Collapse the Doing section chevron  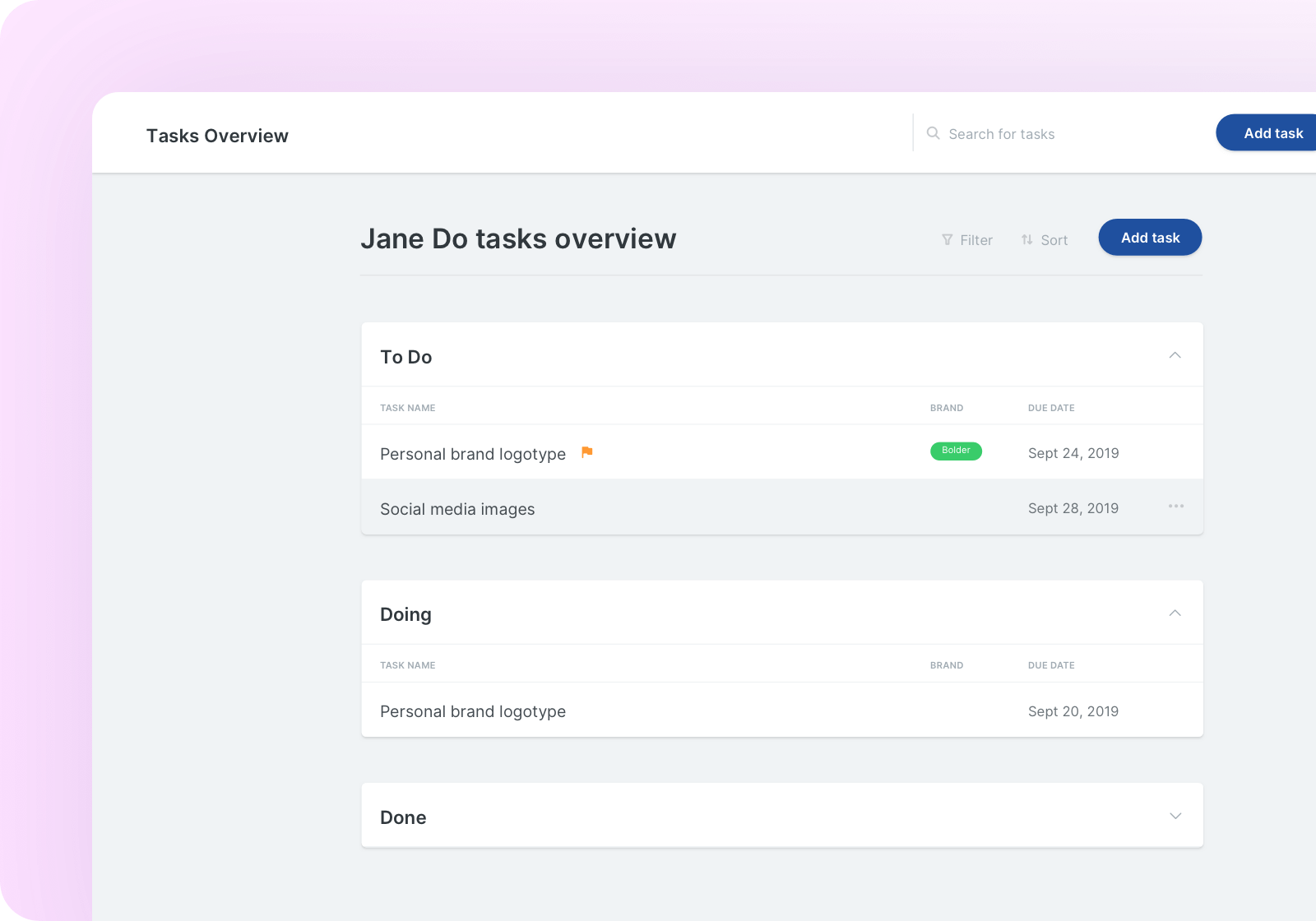pyautogui.click(x=1175, y=613)
